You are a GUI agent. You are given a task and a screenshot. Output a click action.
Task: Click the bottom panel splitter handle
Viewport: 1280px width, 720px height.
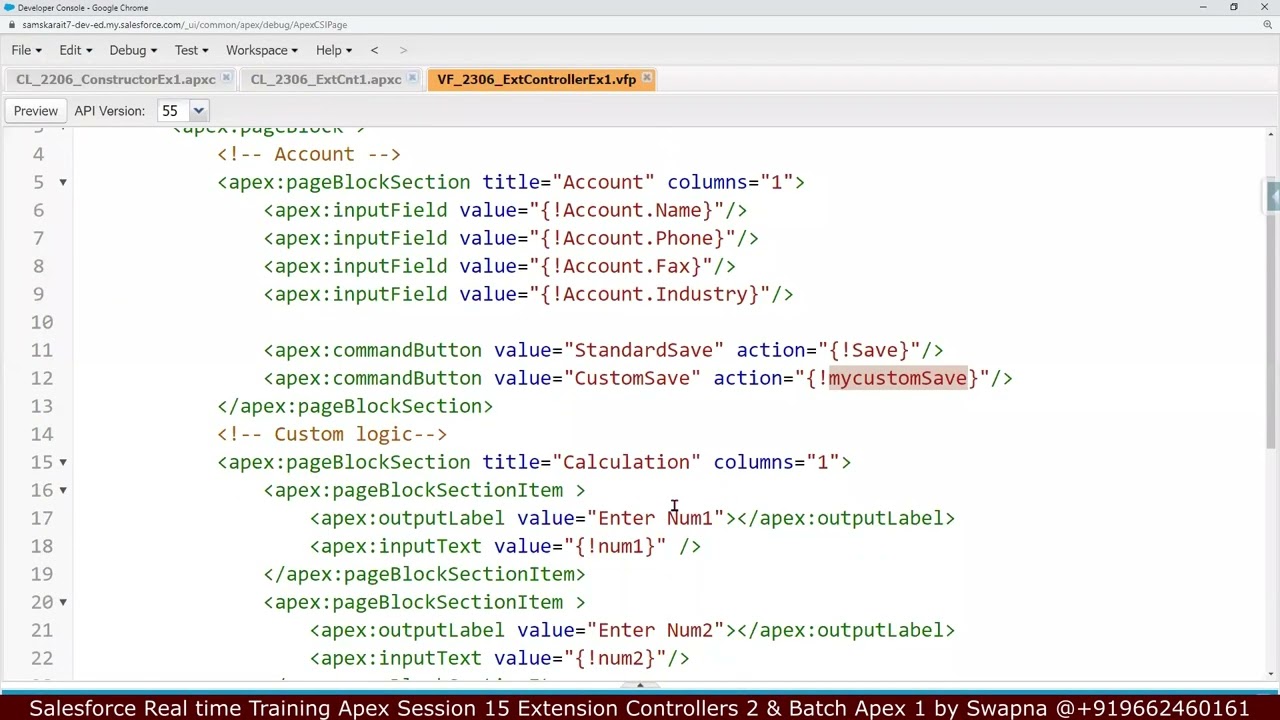[x=640, y=686]
